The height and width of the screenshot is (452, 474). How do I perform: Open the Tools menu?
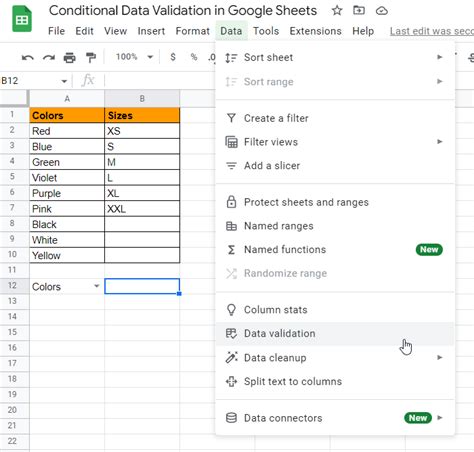coord(266,31)
